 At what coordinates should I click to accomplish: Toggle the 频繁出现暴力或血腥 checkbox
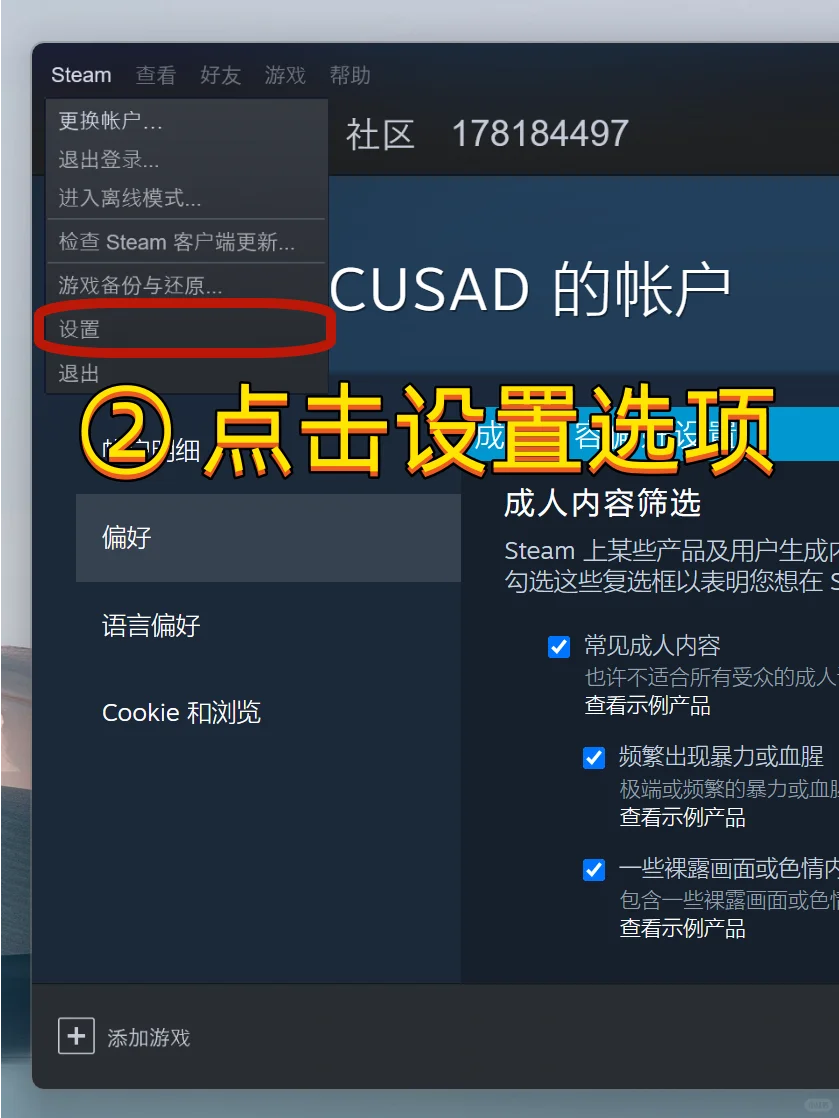click(x=594, y=757)
